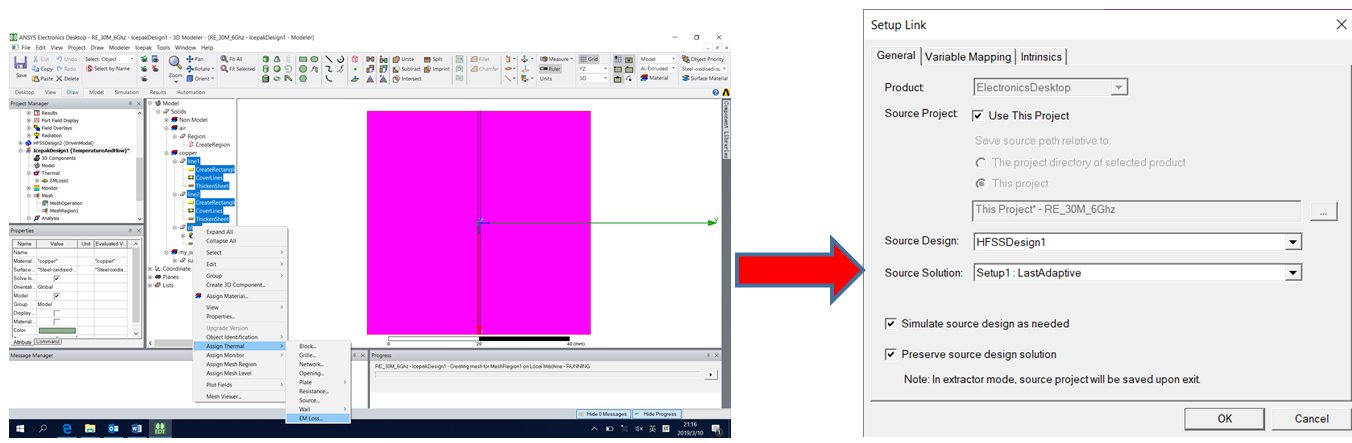
Task: Select 'This project' radio button
Action: coord(980,184)
